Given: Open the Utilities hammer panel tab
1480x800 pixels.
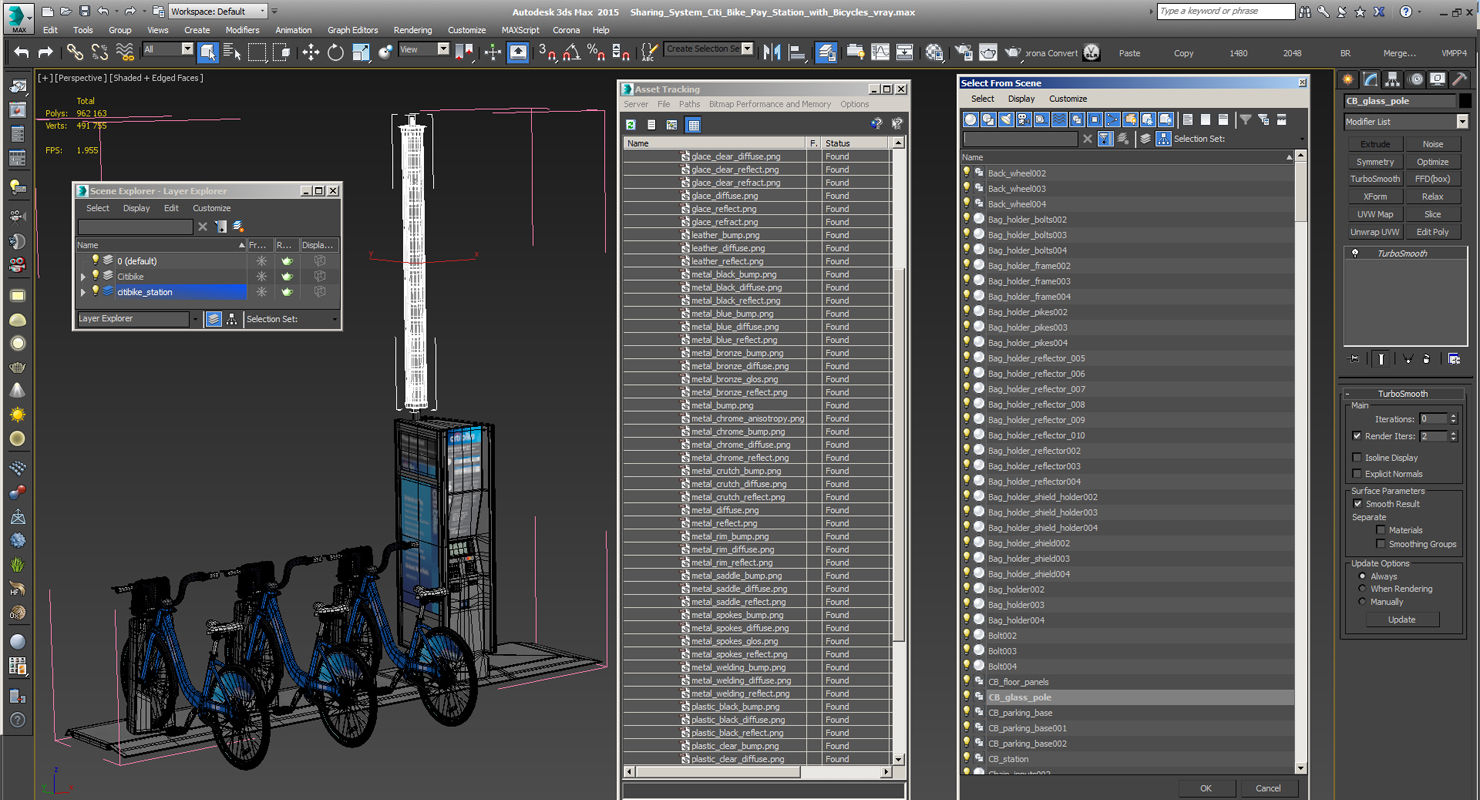Looking at the screenshot, I should tap(1460, 79).
